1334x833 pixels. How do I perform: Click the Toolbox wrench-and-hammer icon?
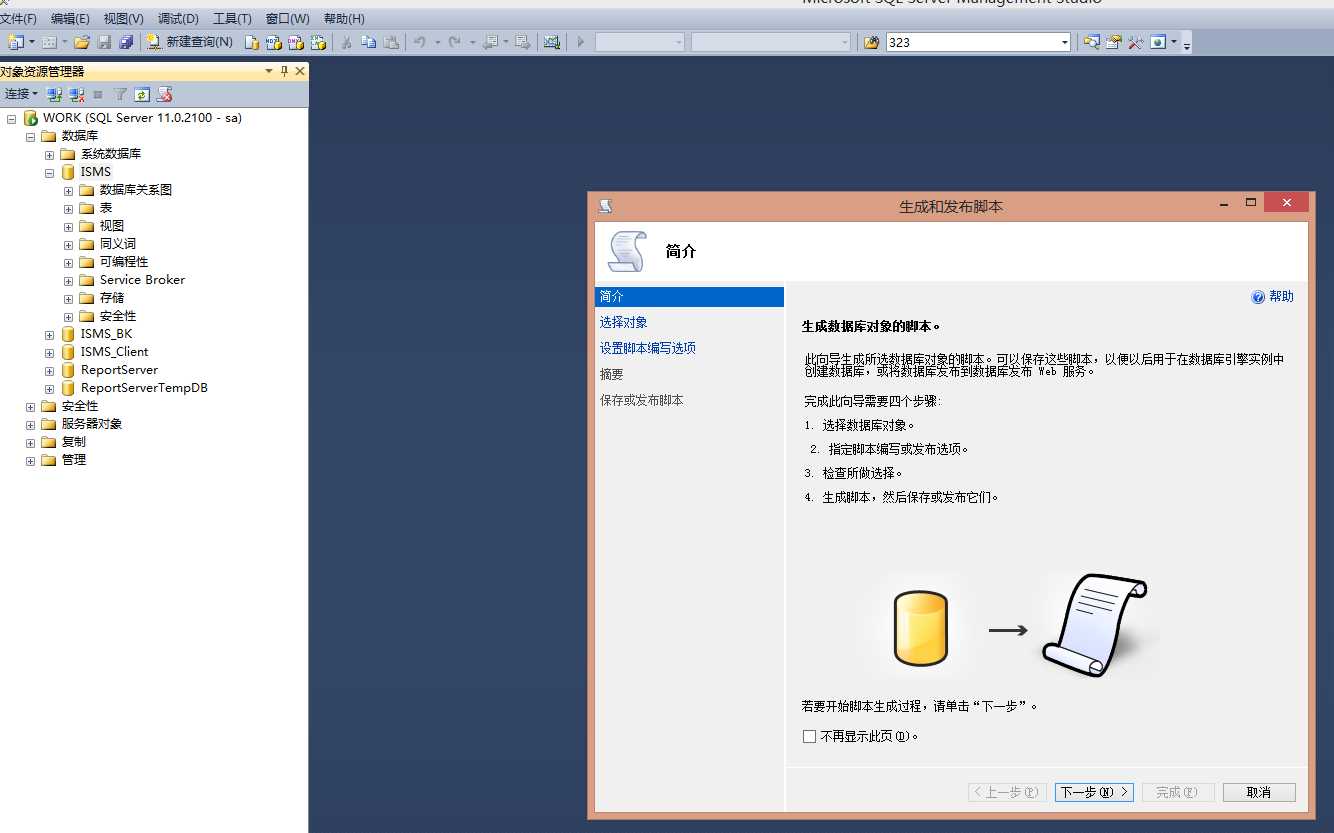1136,42
